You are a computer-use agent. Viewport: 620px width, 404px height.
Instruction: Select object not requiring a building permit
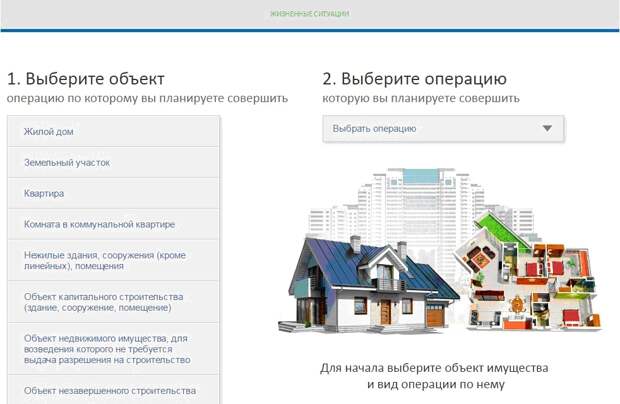click(112, 349)
